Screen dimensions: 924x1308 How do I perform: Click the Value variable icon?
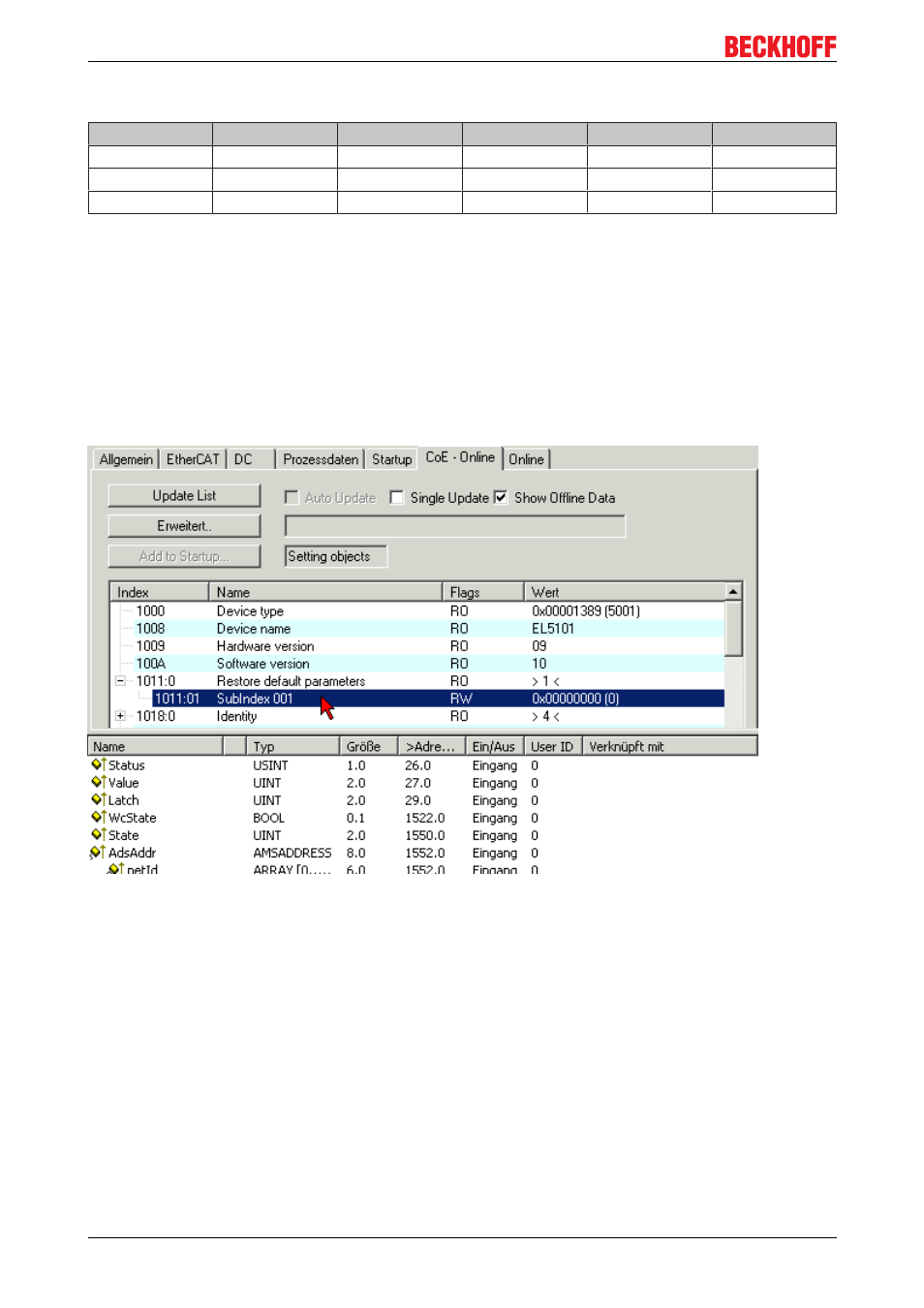tap(98, 782)
